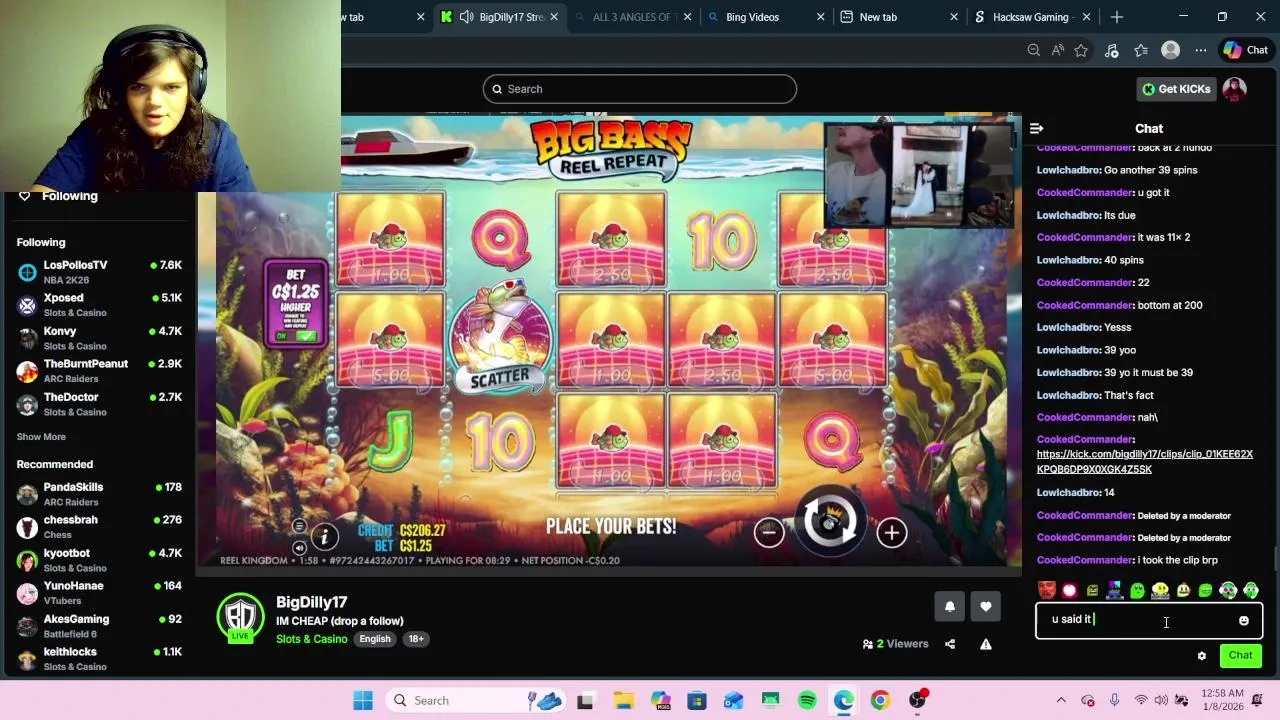1280x720 pixels.
Task: Open browser Settings and more ellipsis
Action: 1200,50
